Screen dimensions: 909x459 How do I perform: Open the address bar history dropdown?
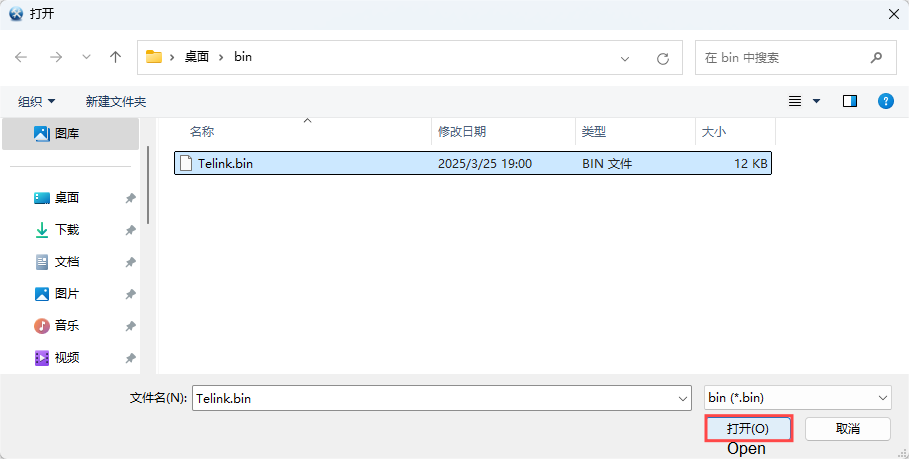(x=625, y=58)
